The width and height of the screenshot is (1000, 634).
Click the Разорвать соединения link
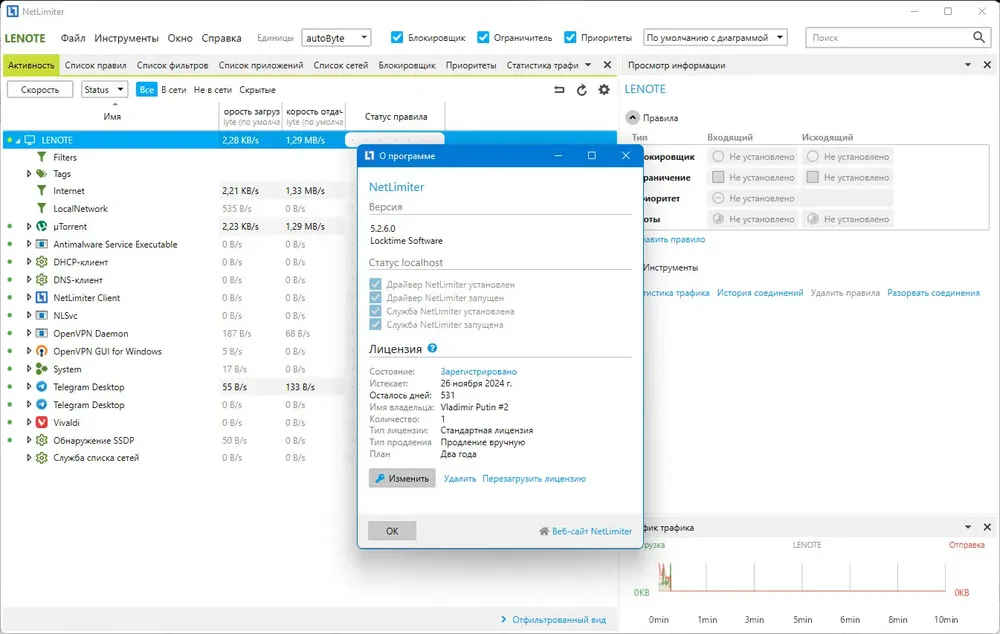(933, 293)
